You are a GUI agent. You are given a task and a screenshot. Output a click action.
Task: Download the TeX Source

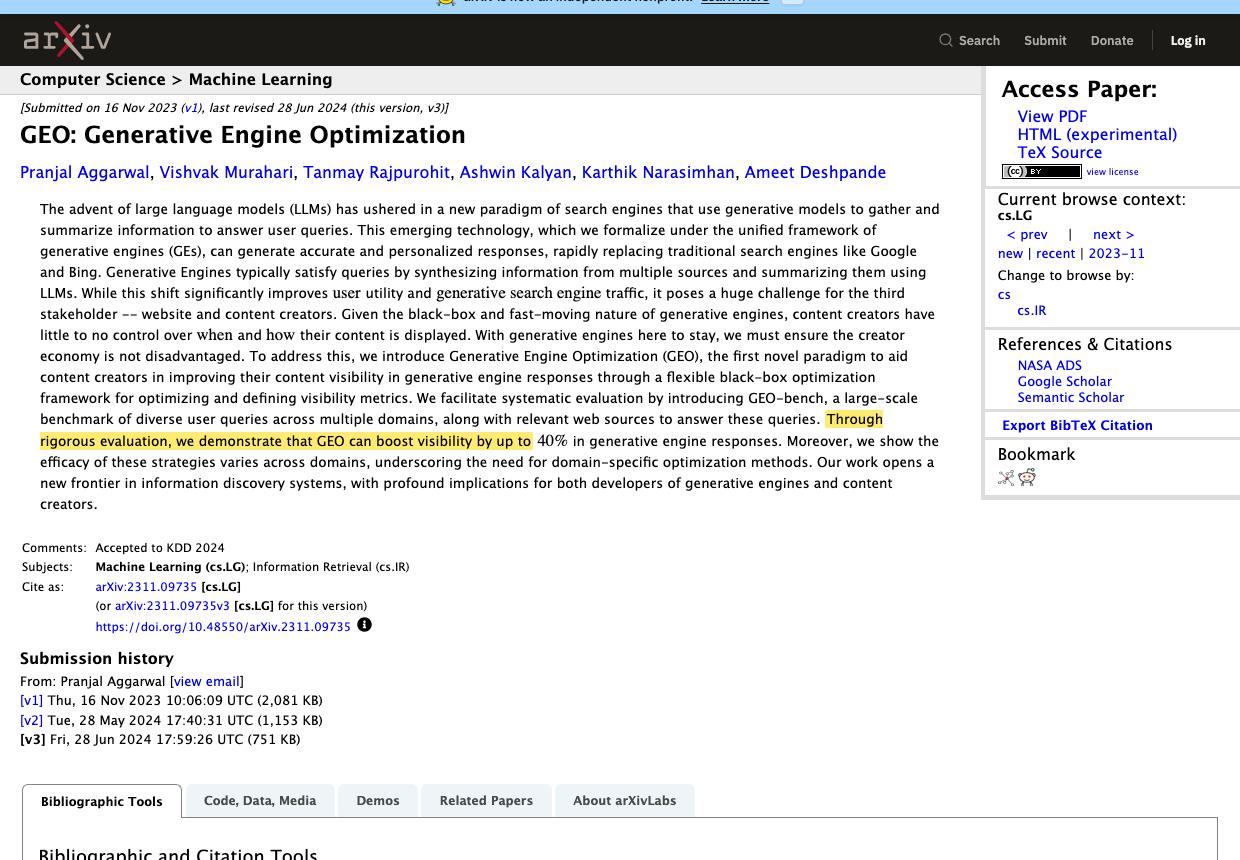[x=1060, y=153]
